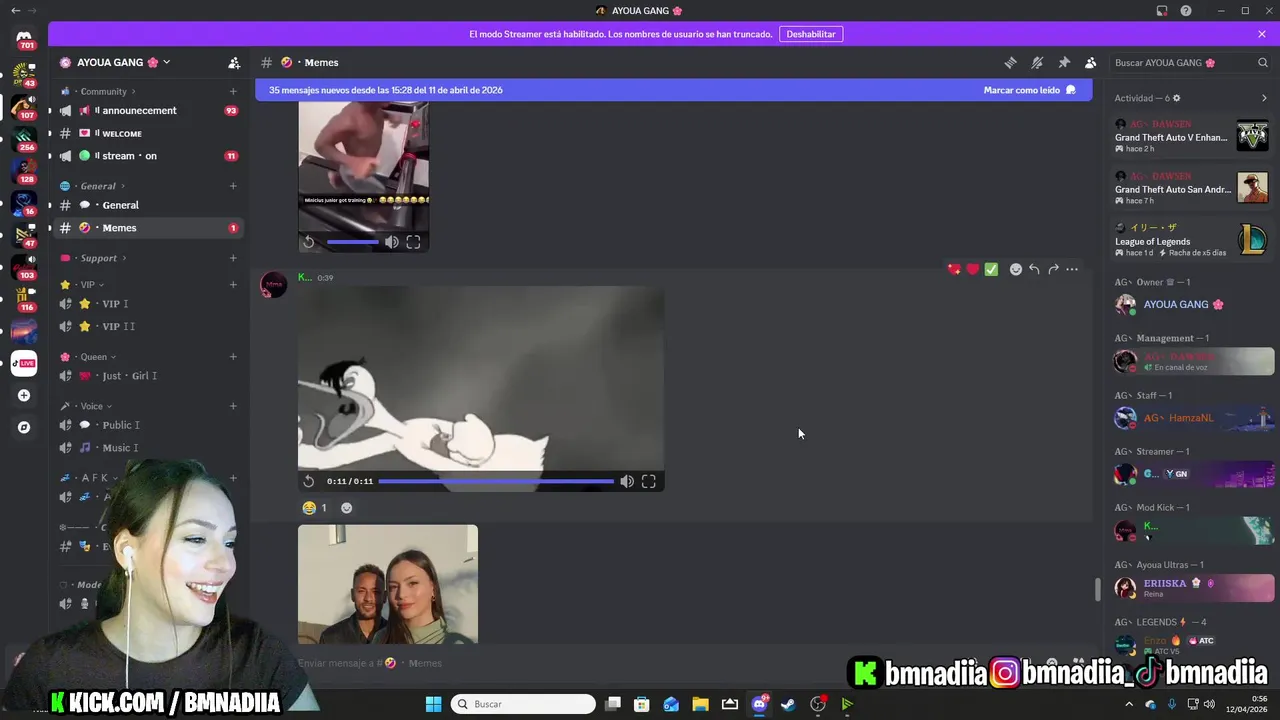Add channel in VIP category plus
This screenshot has height=720, width=1280.
(x=233, y=285)
